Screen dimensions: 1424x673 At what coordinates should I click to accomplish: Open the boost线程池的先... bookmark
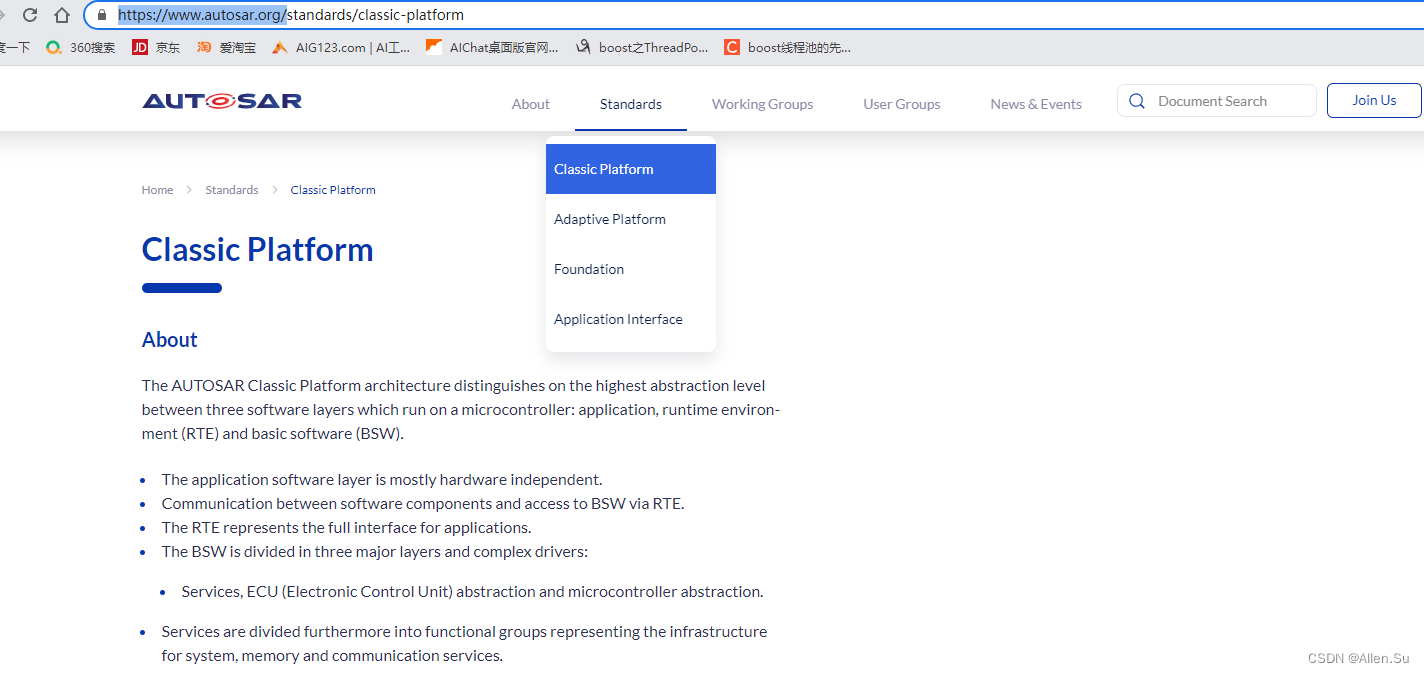point(788,47)
